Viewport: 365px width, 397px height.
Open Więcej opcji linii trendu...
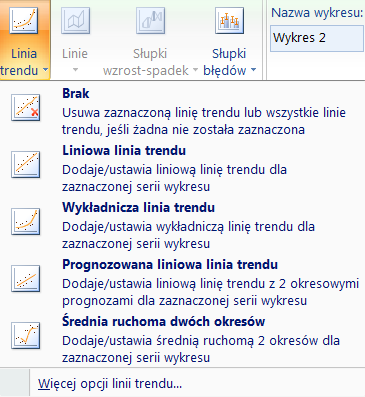click(110, 384)
